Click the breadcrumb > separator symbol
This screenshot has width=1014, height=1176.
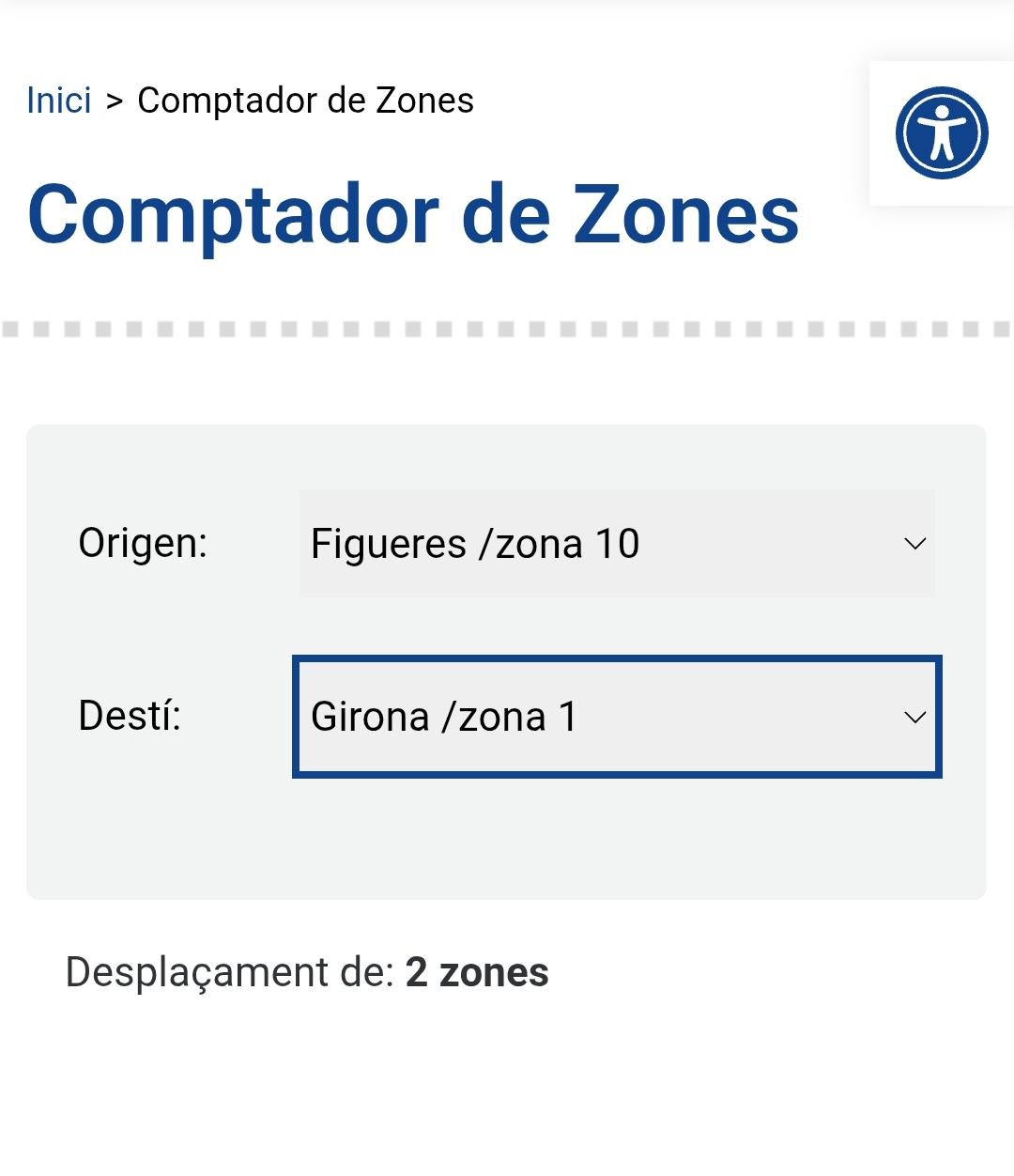115,101
